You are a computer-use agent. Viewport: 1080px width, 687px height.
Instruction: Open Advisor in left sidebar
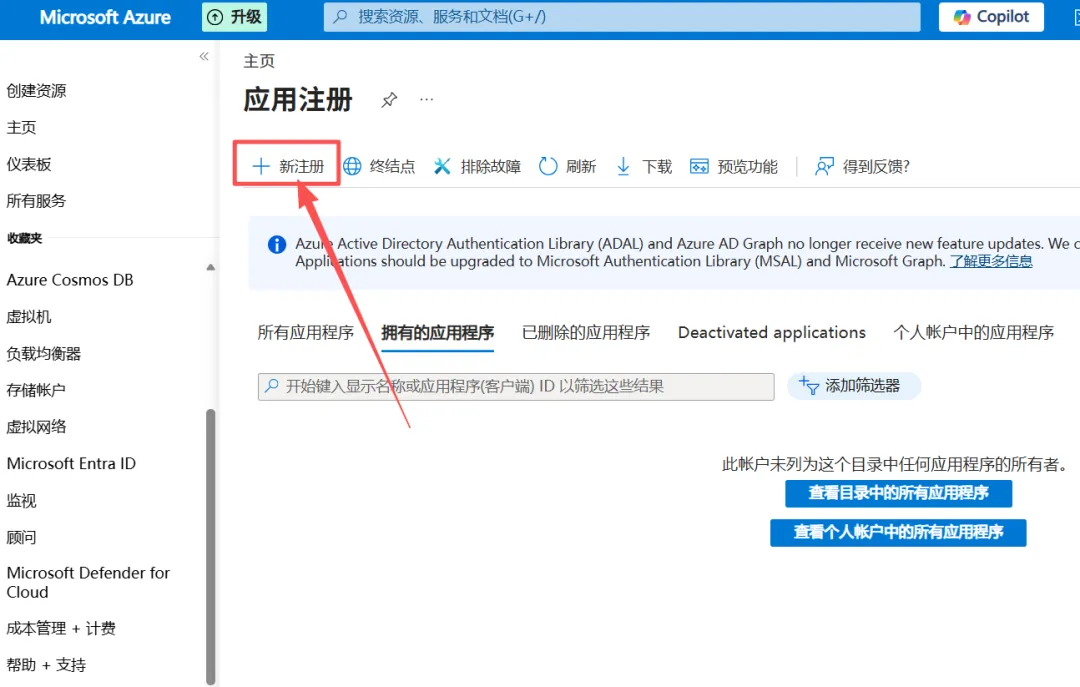tap(21, 537)
